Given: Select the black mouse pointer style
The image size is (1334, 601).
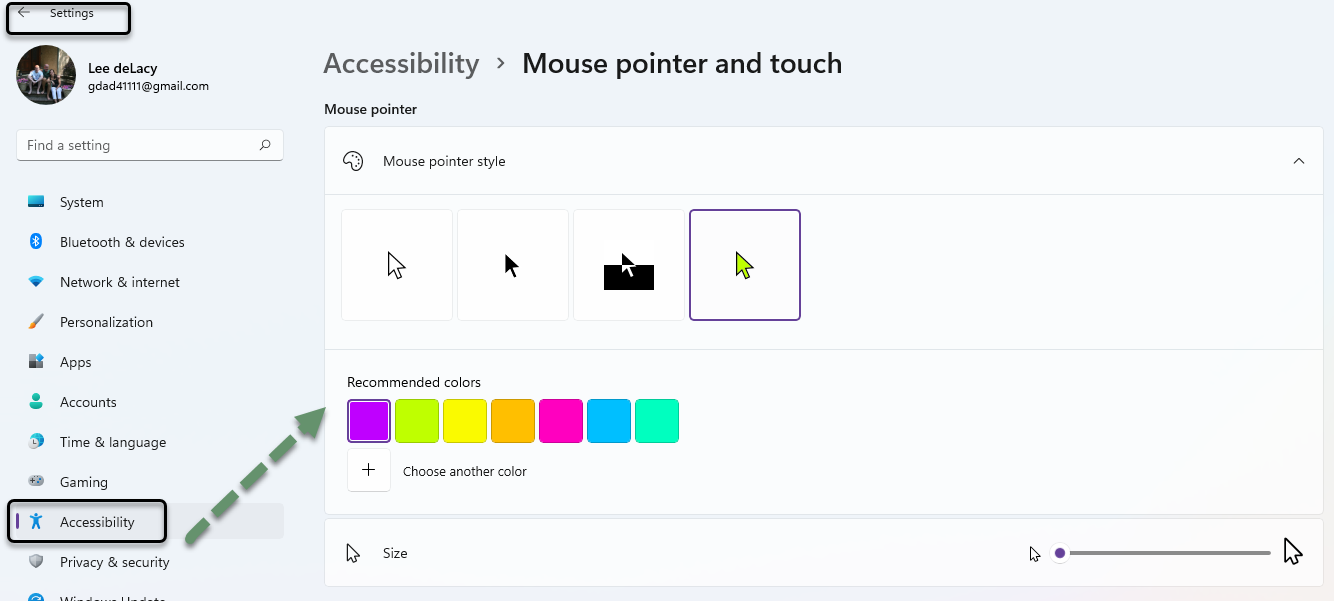Looking at the screenshot, I should click(x=513, y=265).
